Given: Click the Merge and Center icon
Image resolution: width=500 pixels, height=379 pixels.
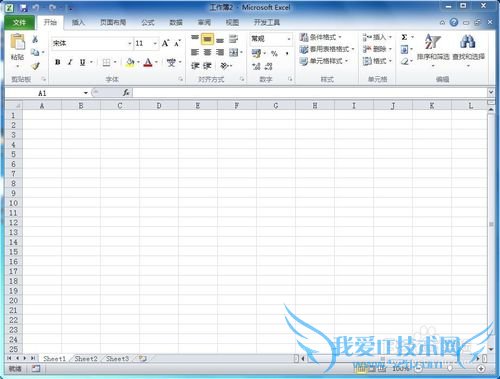Looking at the screenshot, I should pyautogui.click(x=234, y=52).
